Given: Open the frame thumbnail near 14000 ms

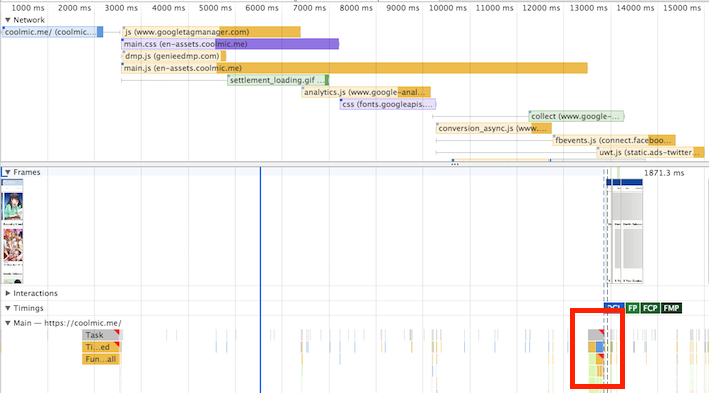Looking at the screenshot, I should [632, 231].
